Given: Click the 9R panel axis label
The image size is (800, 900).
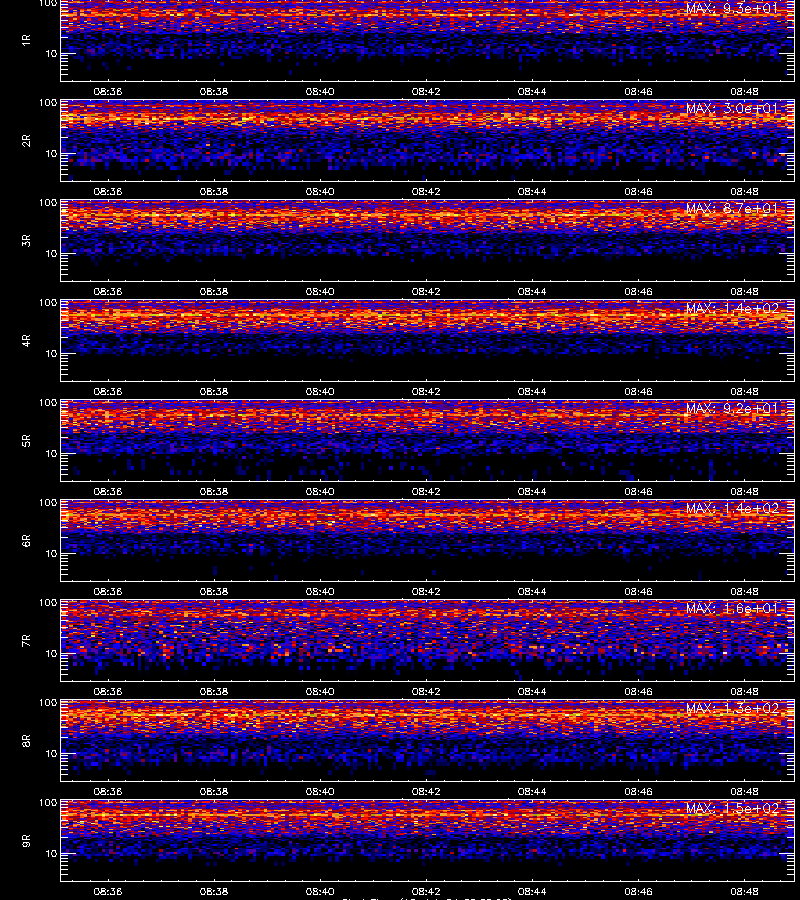Looking at the screenshot, I should (26, 841).
